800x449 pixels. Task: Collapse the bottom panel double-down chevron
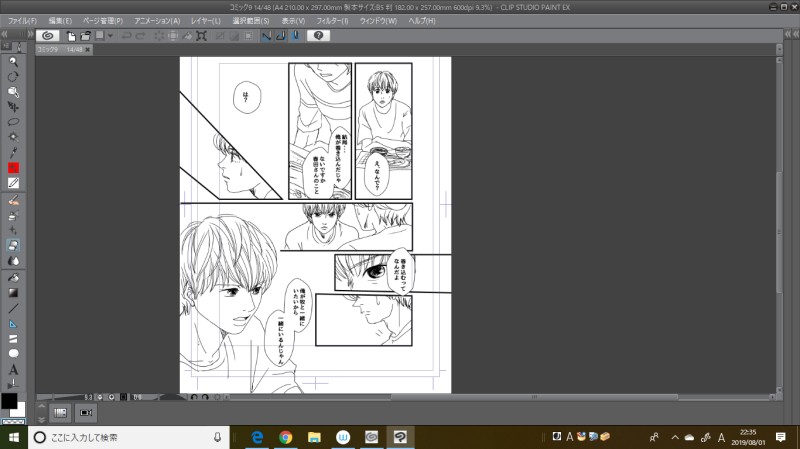click(42, 419)
